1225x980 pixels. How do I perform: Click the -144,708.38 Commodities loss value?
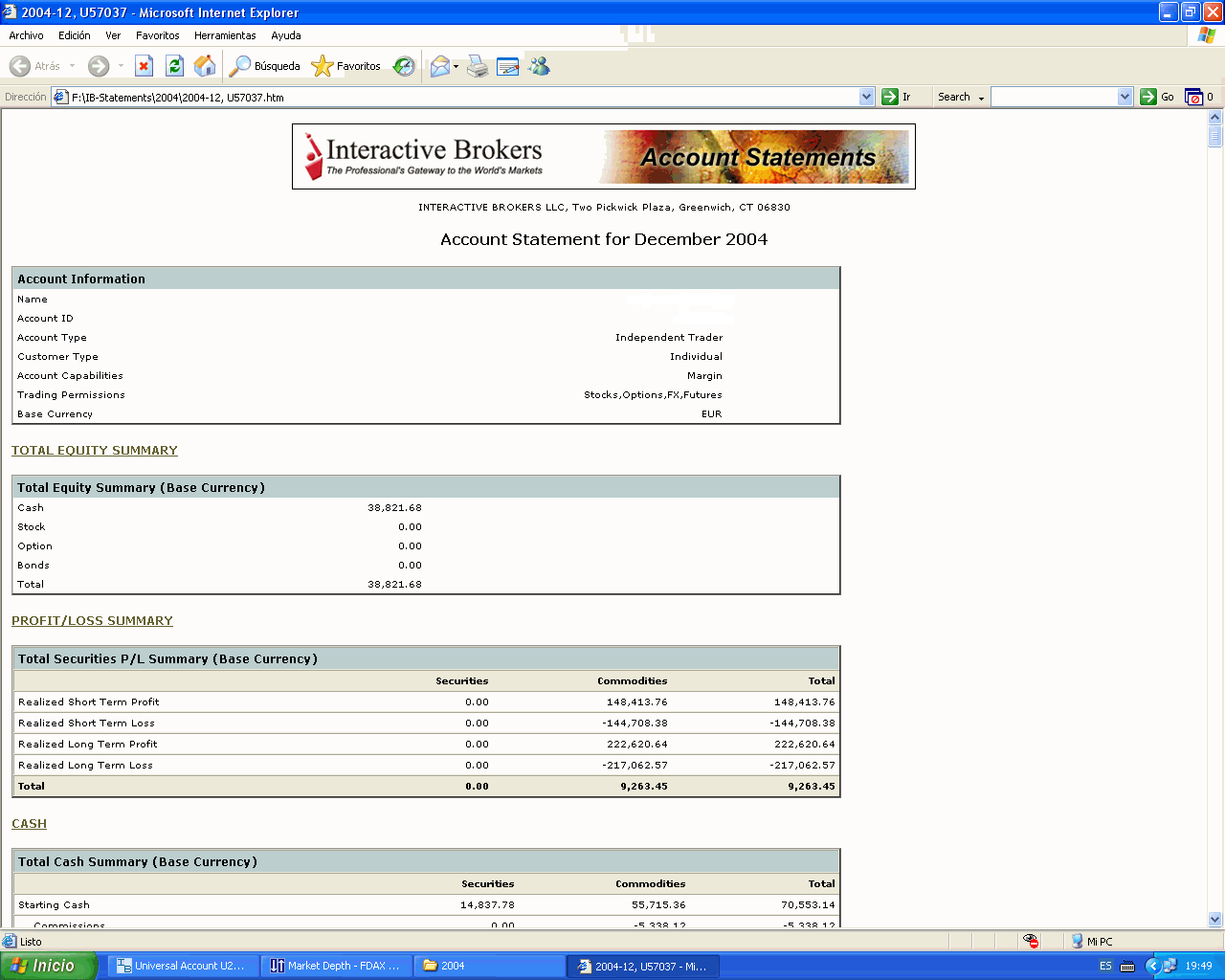click(x=635, y=723)
